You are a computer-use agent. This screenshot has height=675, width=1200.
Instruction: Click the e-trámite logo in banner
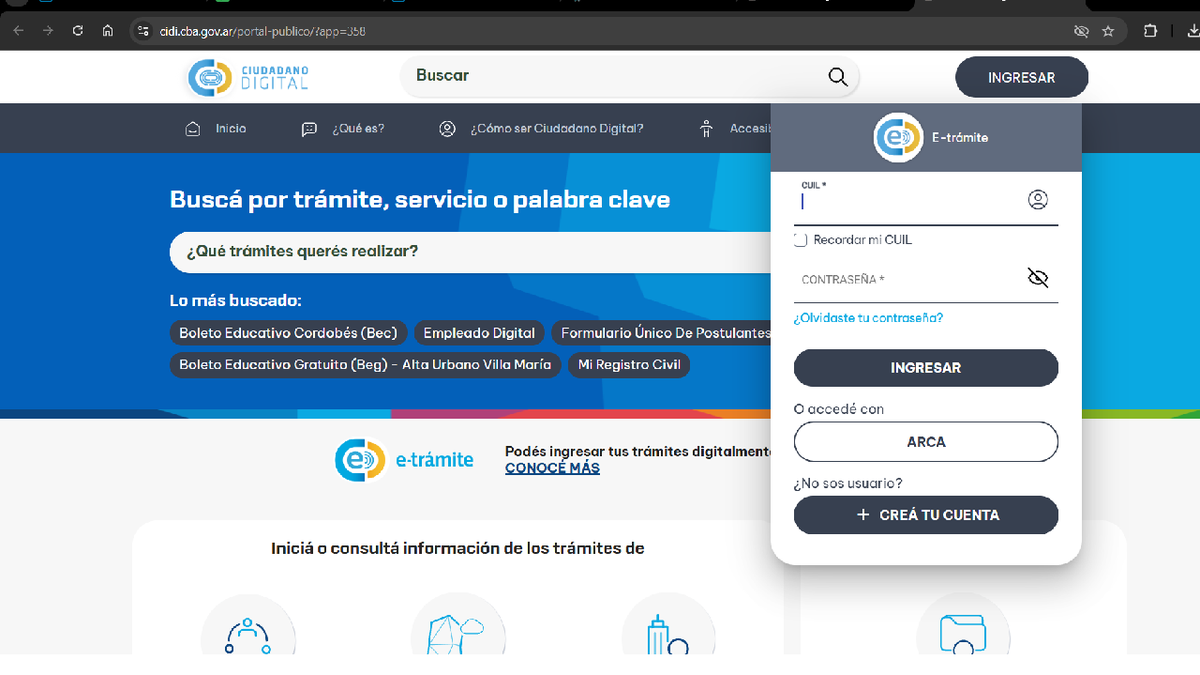tap(404, 460)
